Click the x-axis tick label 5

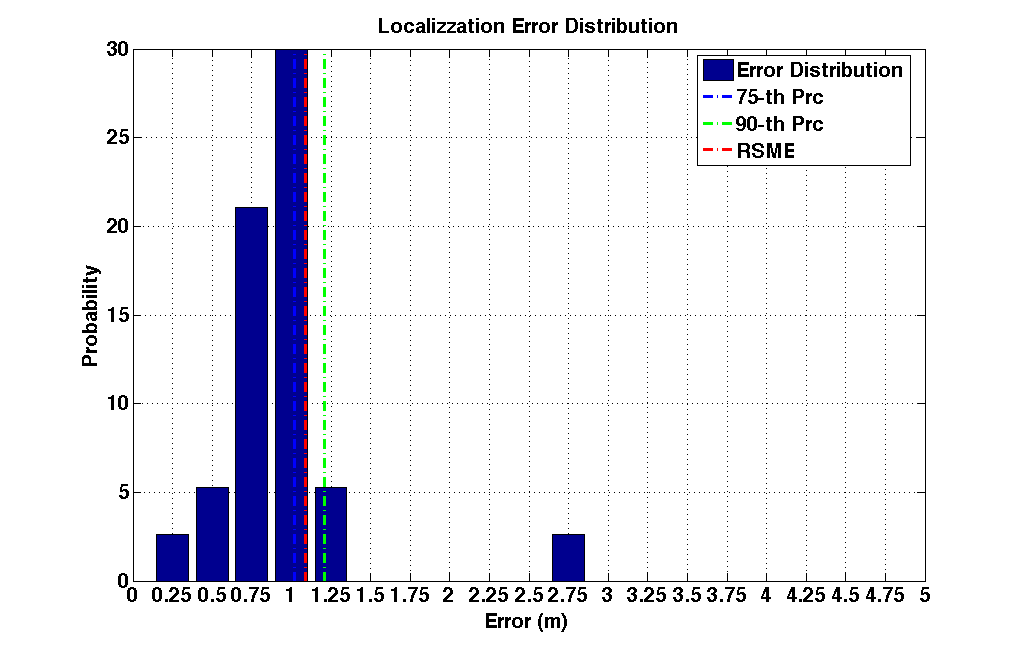point(925,595)
